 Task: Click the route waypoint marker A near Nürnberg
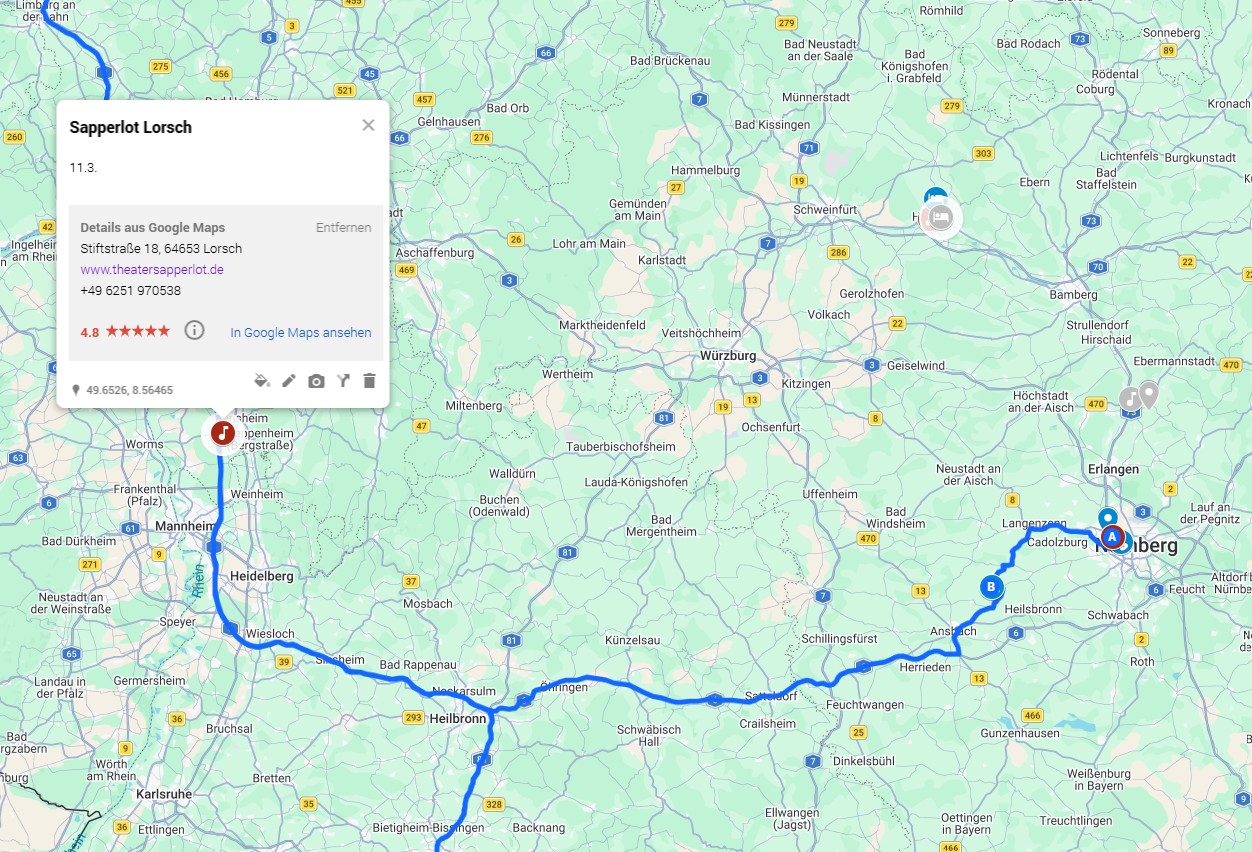coord(1110,537)
